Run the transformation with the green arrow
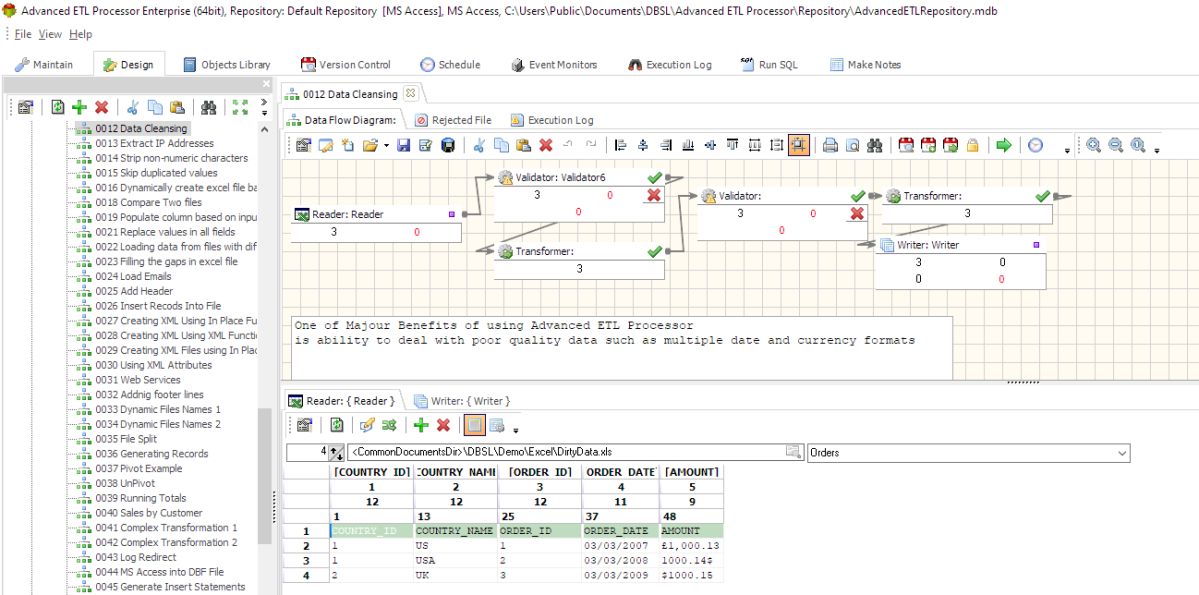The image size is (1199, 595). (x=1004, y=145)
